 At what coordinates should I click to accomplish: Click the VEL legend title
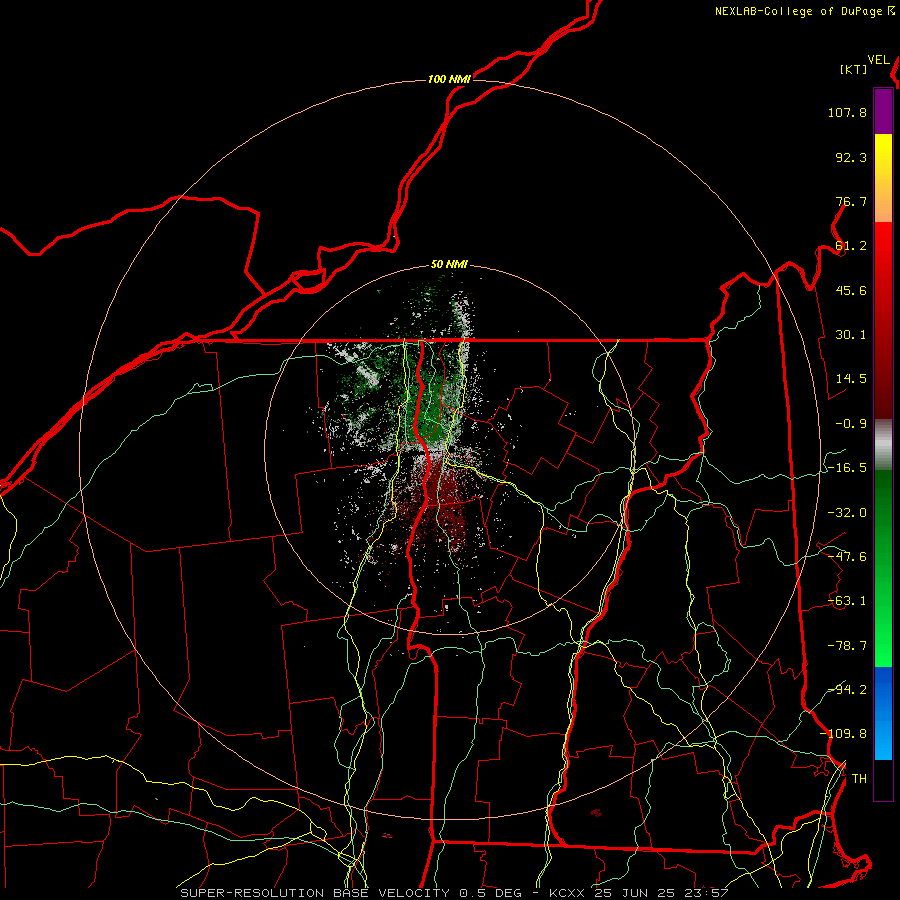878,60
